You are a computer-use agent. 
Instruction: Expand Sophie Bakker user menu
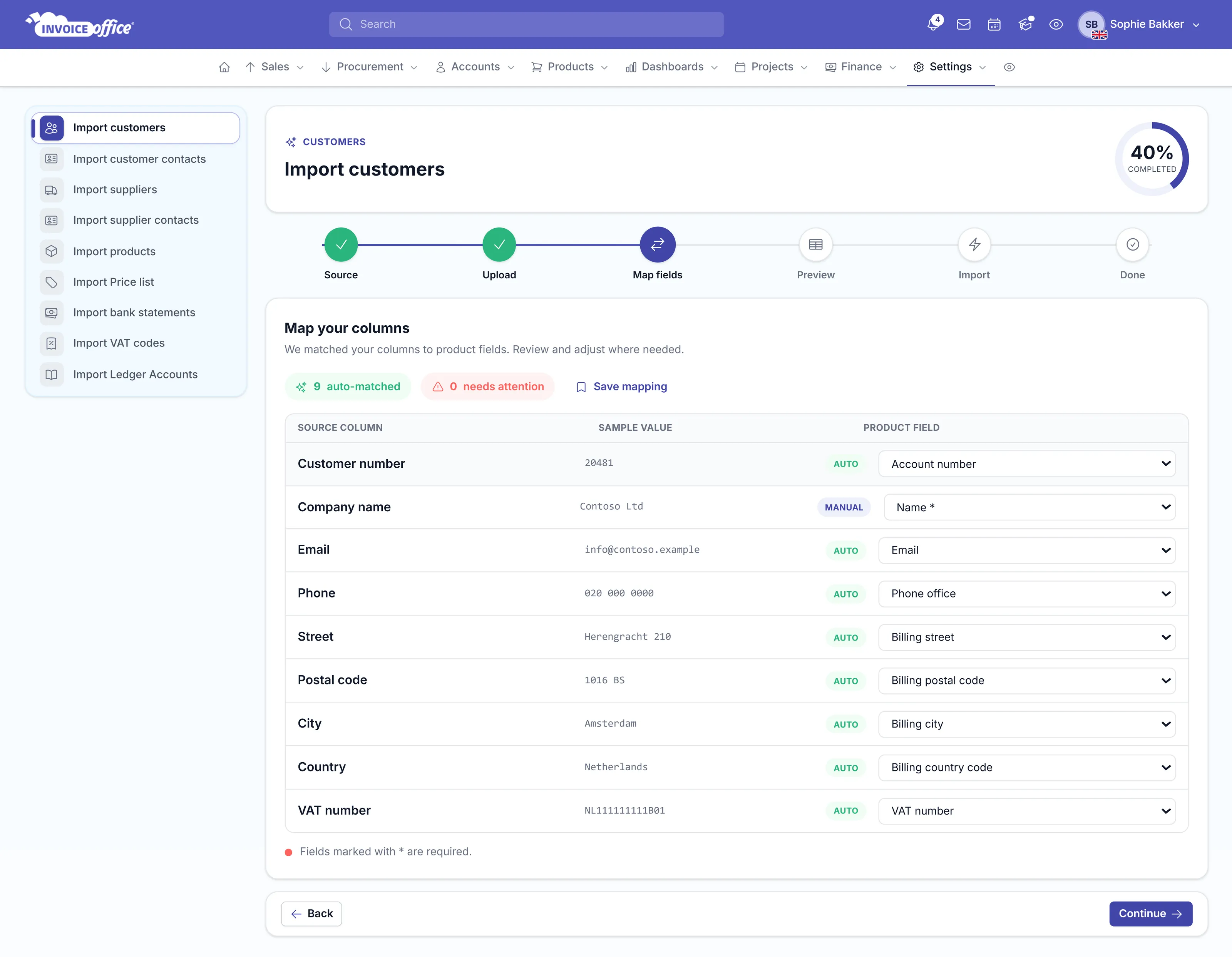pos(1140,24)
